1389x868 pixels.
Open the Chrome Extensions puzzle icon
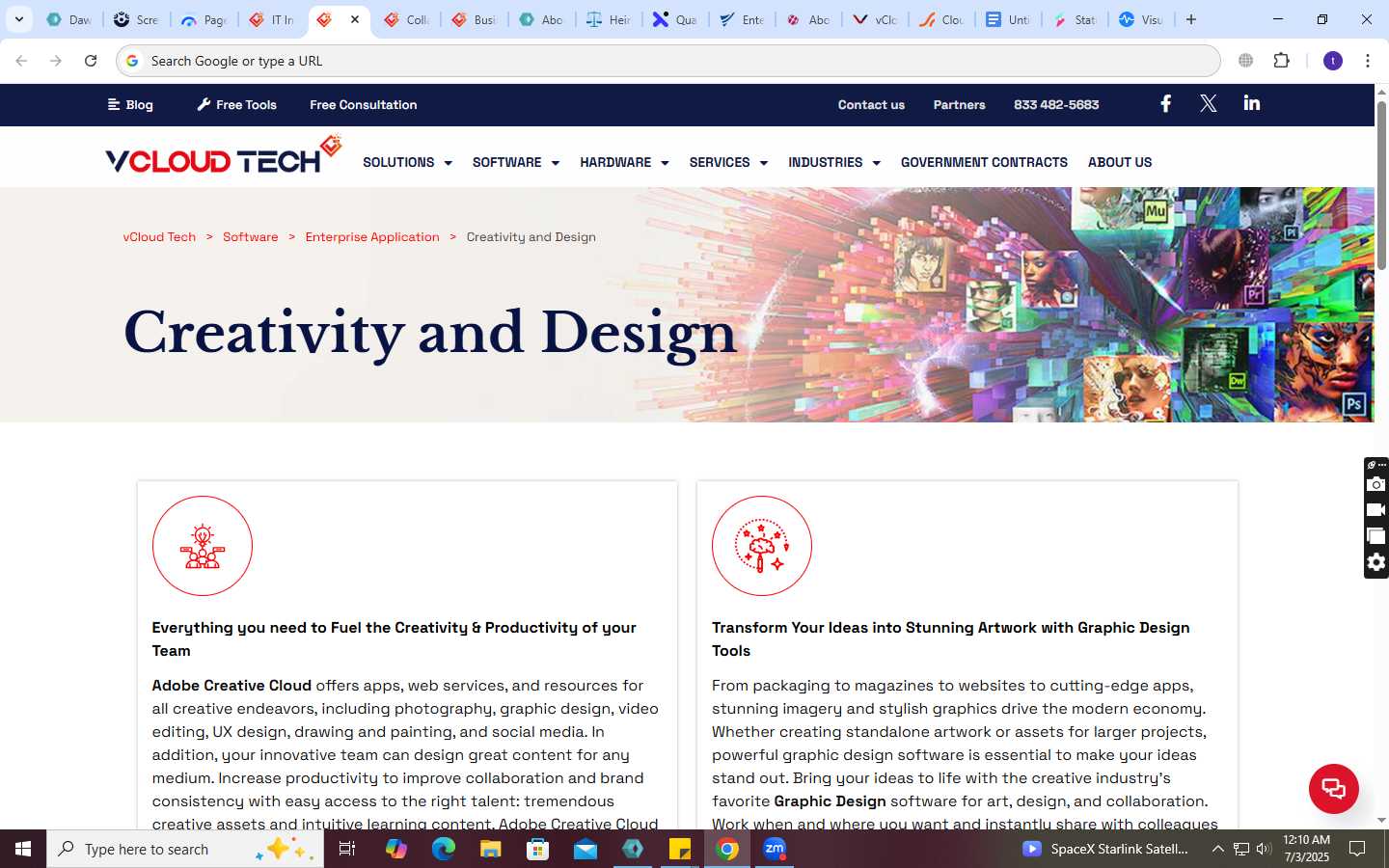point(1281,61)
